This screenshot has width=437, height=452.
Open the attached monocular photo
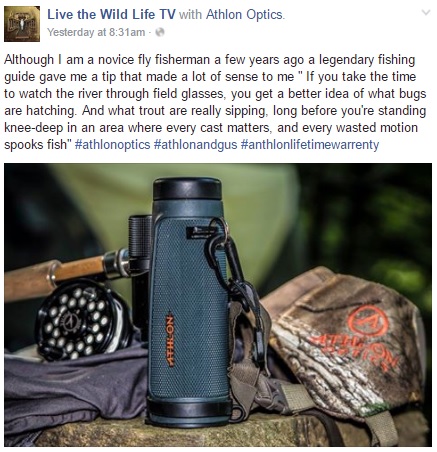[x=218, y=305]
